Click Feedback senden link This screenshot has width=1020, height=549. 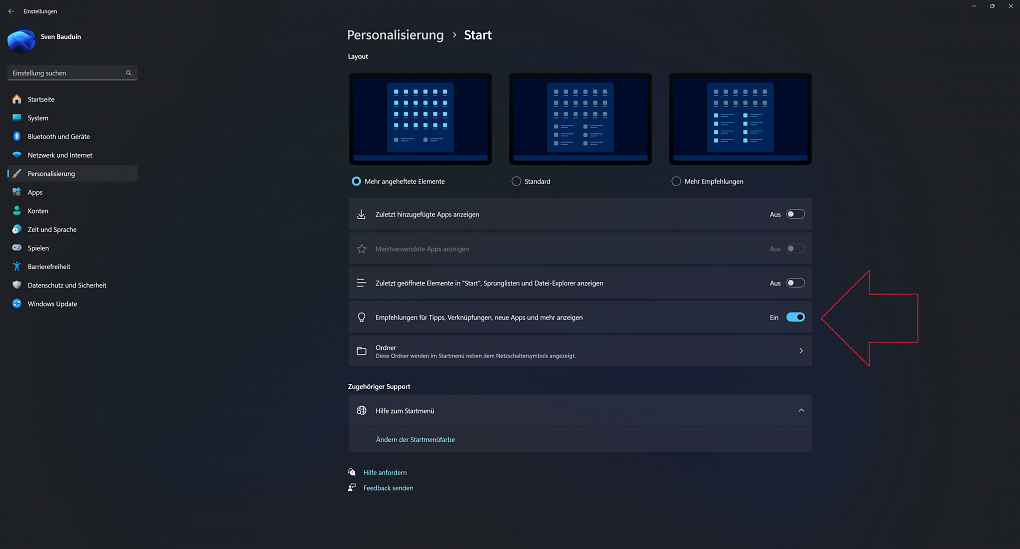point(388,488)
